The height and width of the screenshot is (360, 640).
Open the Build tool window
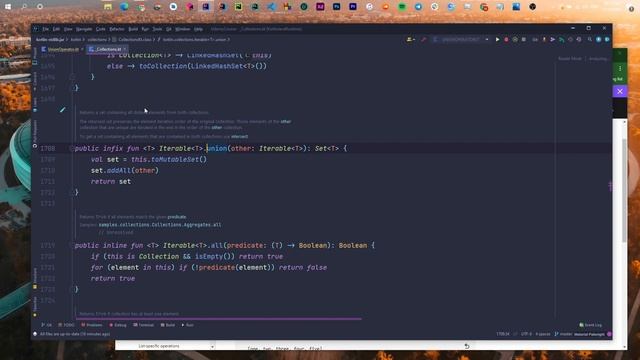(168, 325)
